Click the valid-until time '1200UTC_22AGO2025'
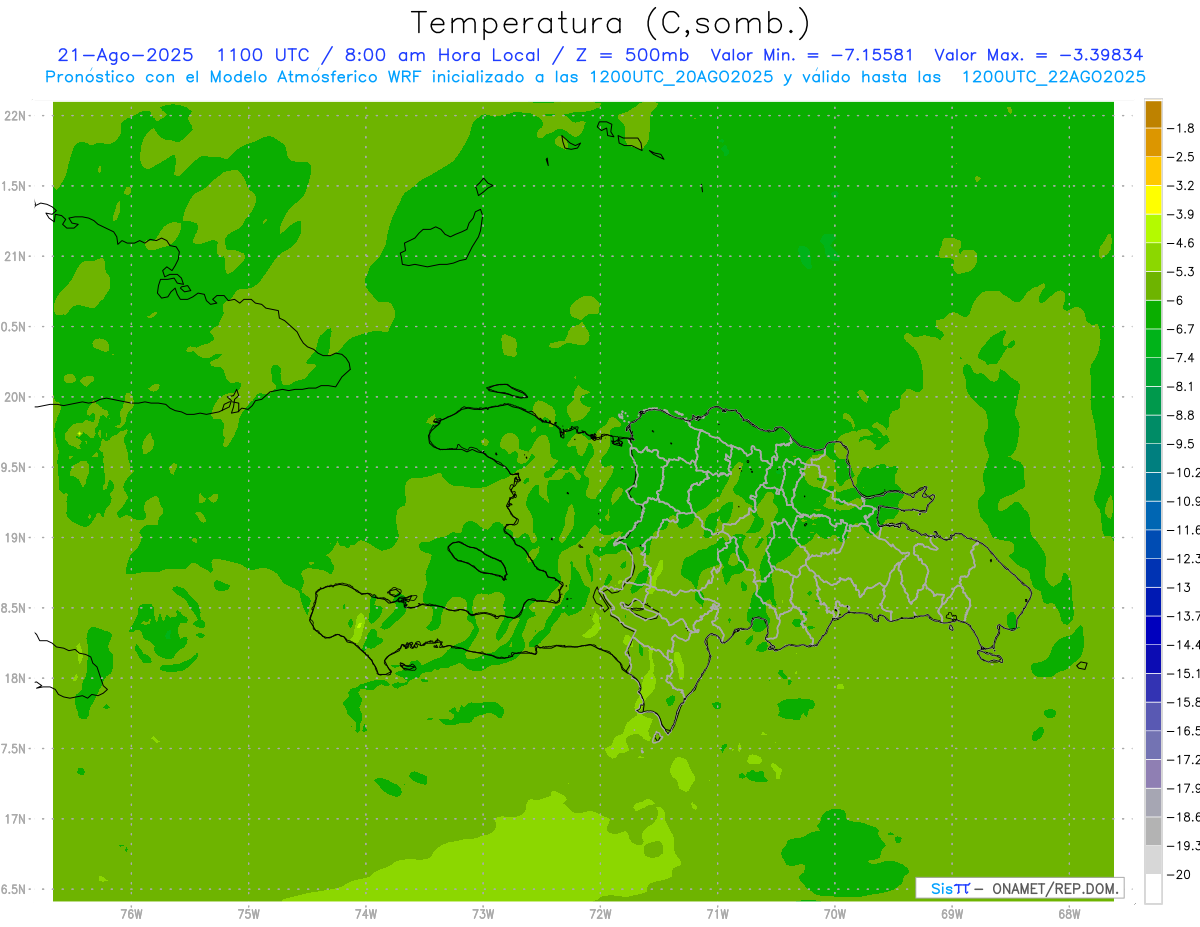The image size is (1200, 927). pyautogui.click(x=1053, y=77)
